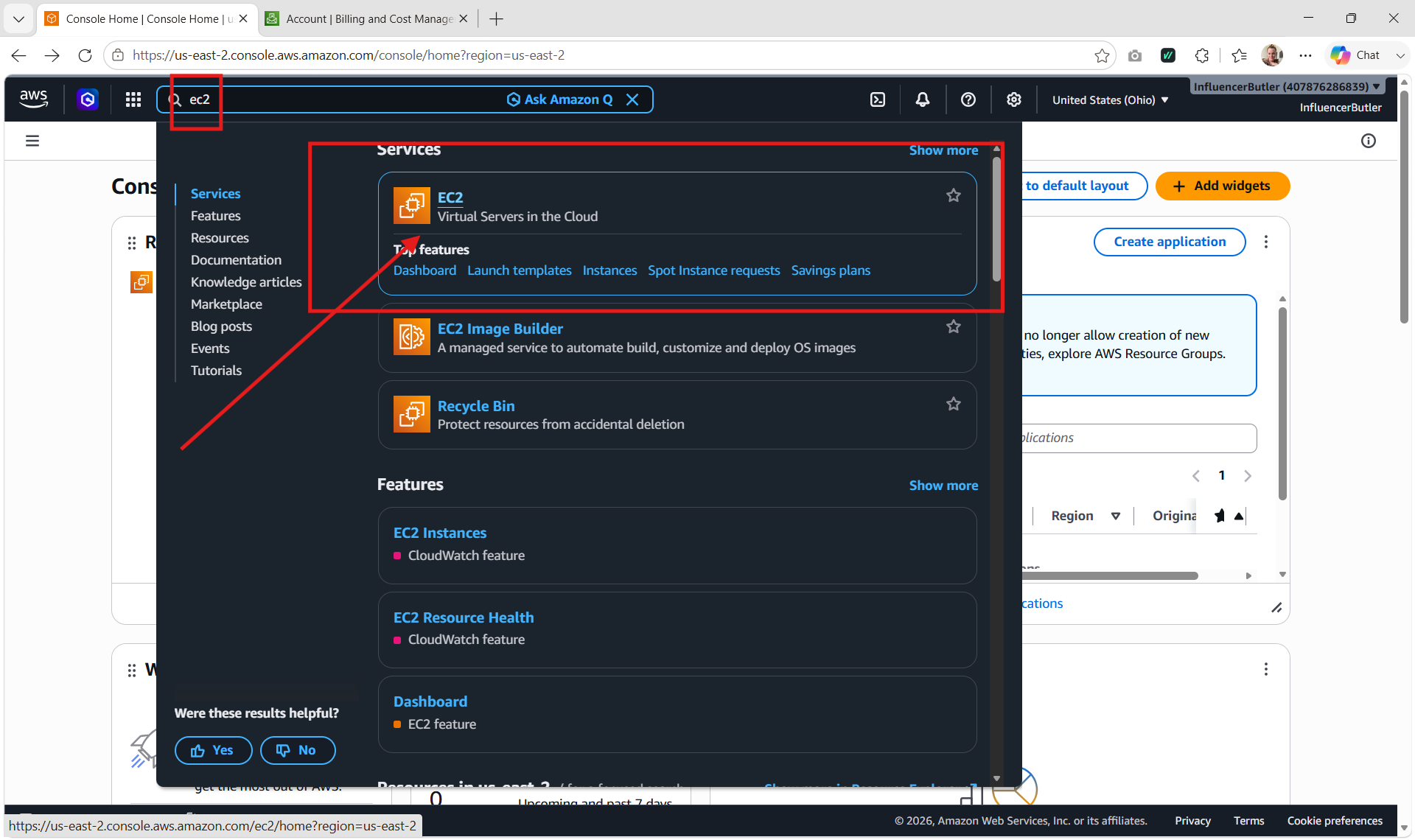The height and width of the screenshot is (840, 1415).
Task: Open Region column filter dropdown
Action: (1116, 516)
